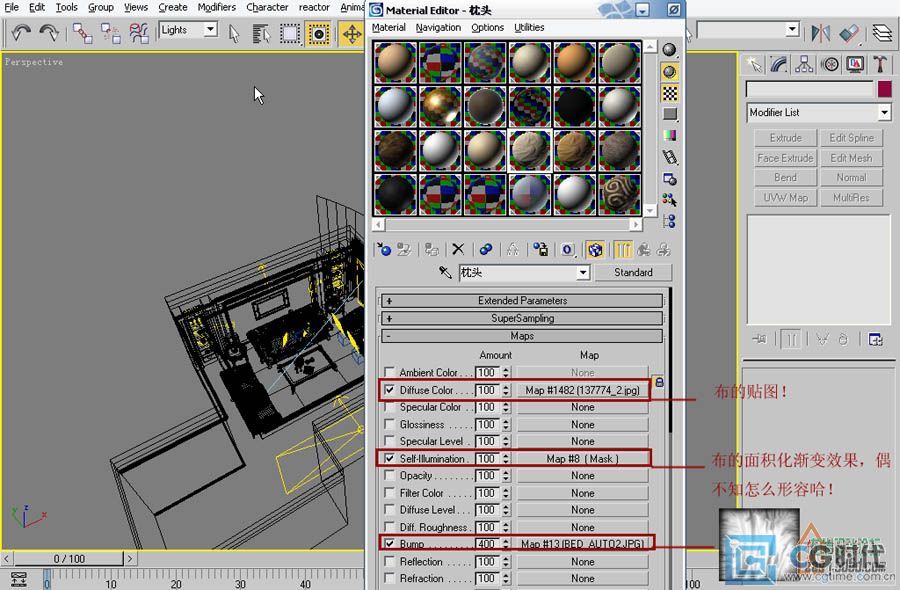Open the Material menu in Material Editor
This screenshot has width=900, height=590.
coord(389,28)
